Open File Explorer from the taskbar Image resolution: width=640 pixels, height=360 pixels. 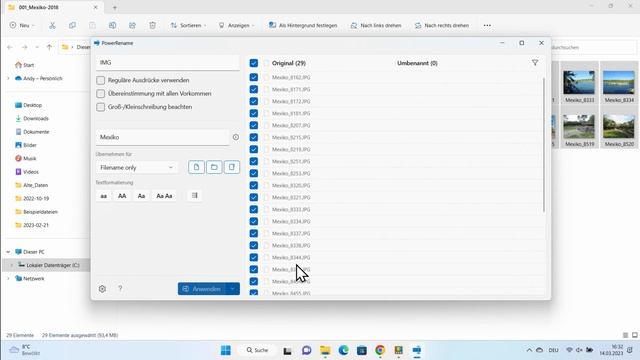325,350
